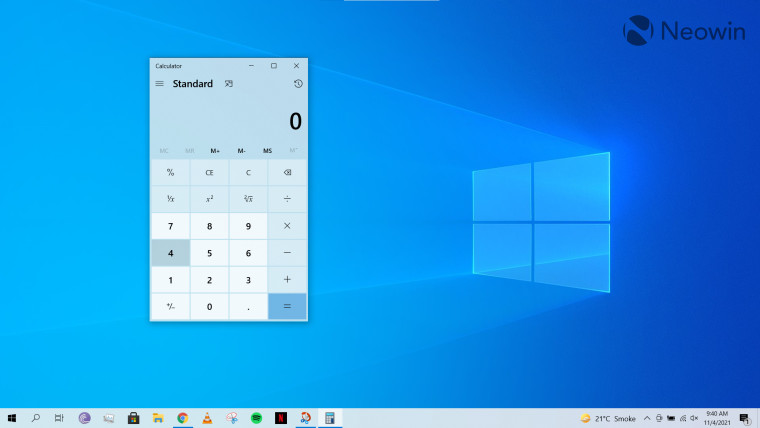
Task: Click number 5 on keypad
Action: 209,253
